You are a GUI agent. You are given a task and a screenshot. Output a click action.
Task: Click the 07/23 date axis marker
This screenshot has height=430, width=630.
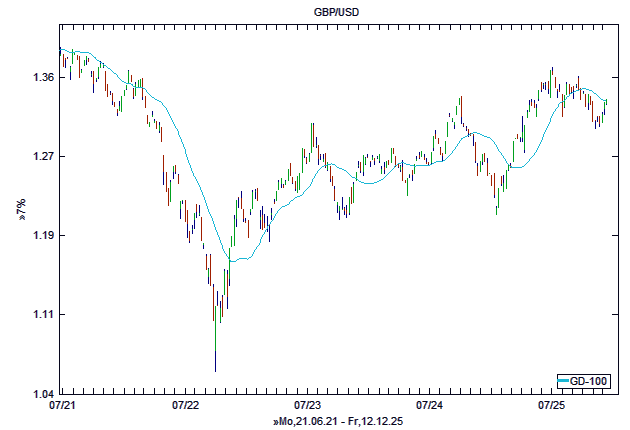pos(308,406)
